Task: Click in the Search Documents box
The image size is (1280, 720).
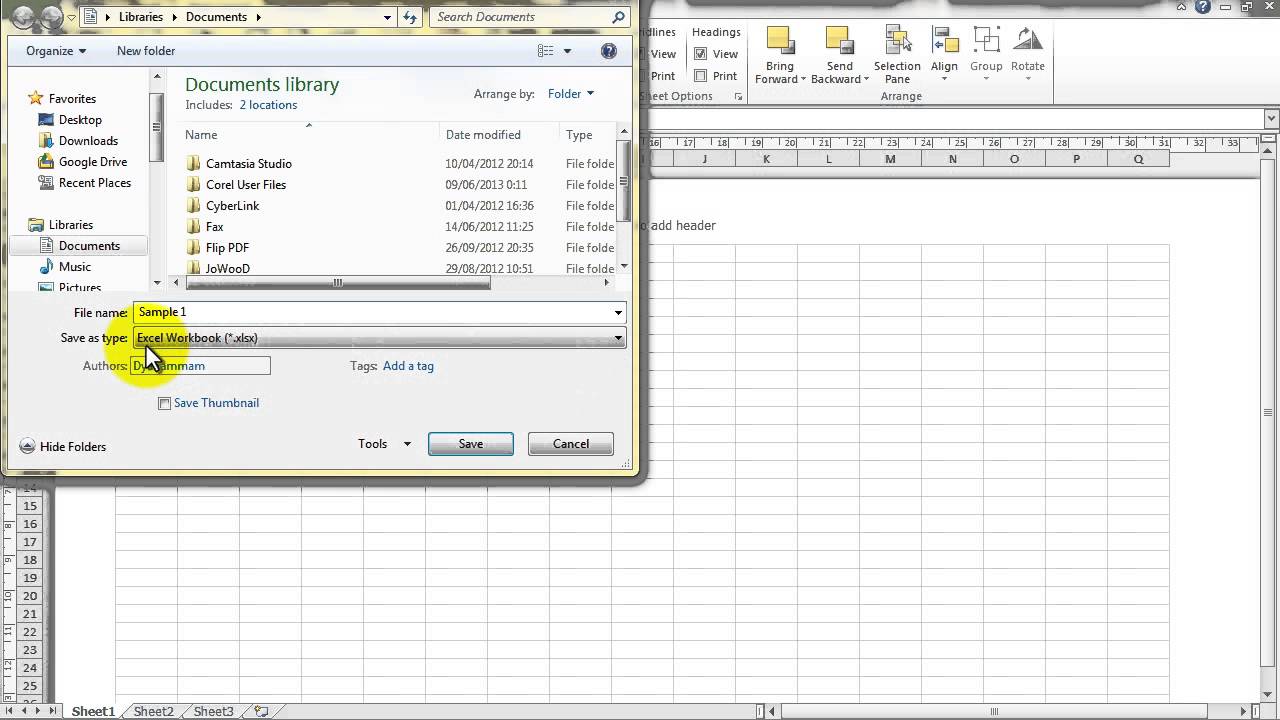Action: (x=520, y=17)
